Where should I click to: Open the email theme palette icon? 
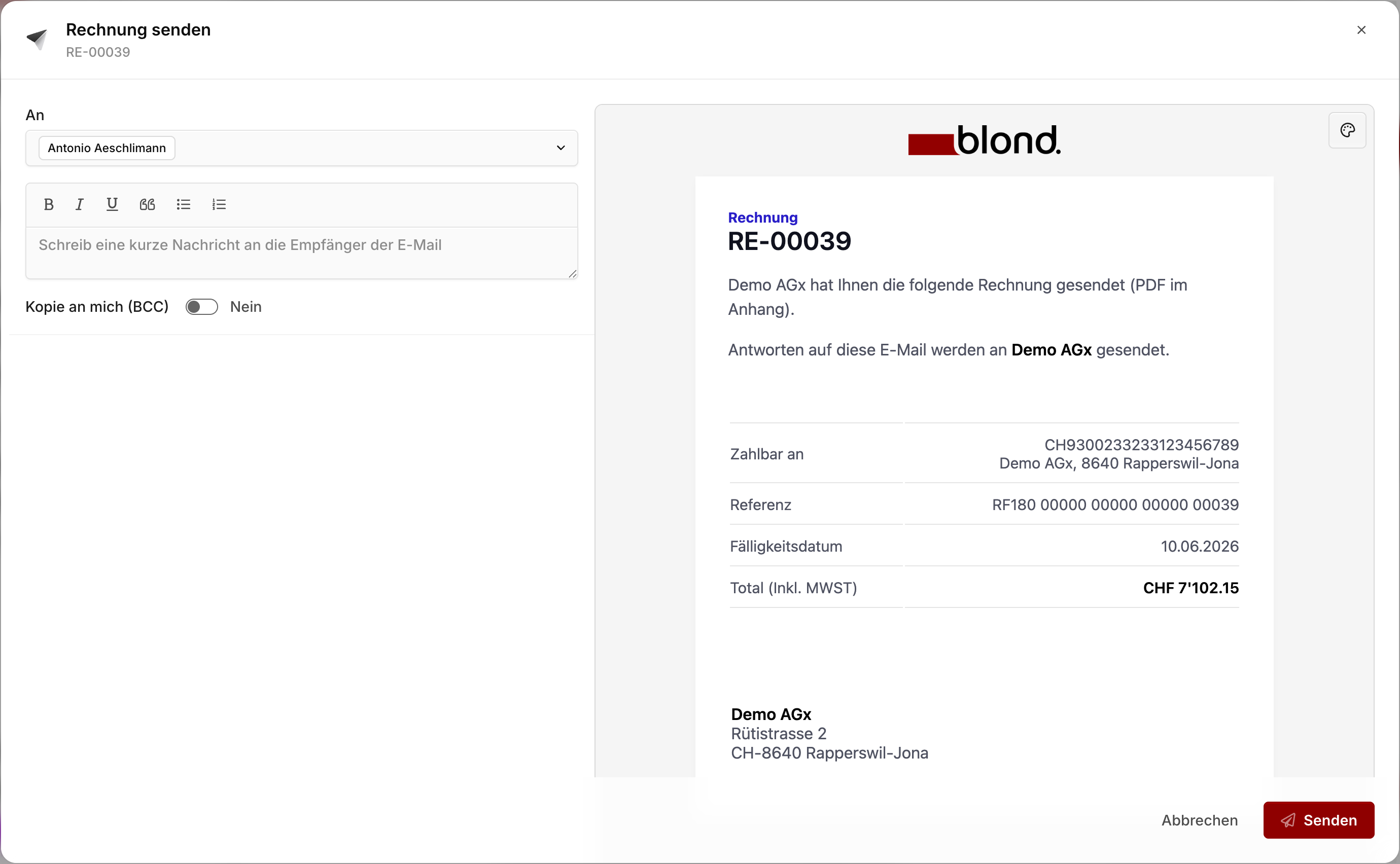[1347, 131]
